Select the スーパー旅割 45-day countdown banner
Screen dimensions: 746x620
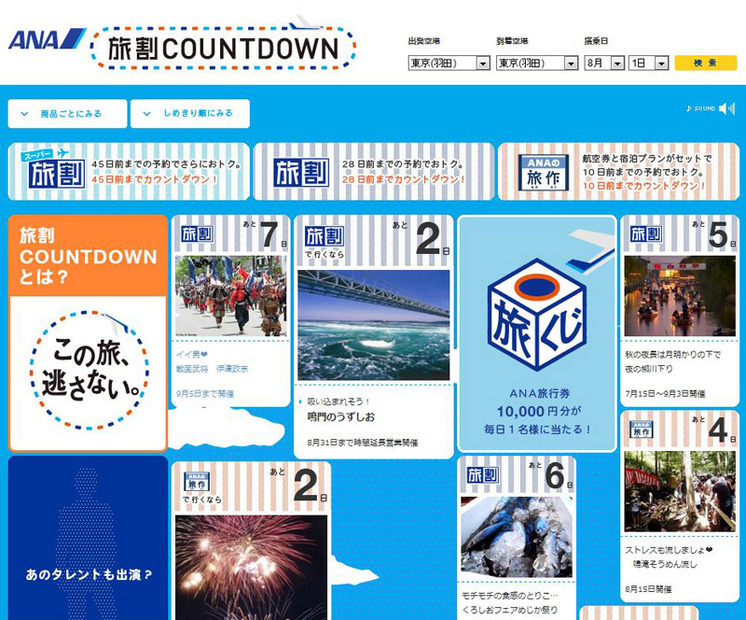pos(129,171)
